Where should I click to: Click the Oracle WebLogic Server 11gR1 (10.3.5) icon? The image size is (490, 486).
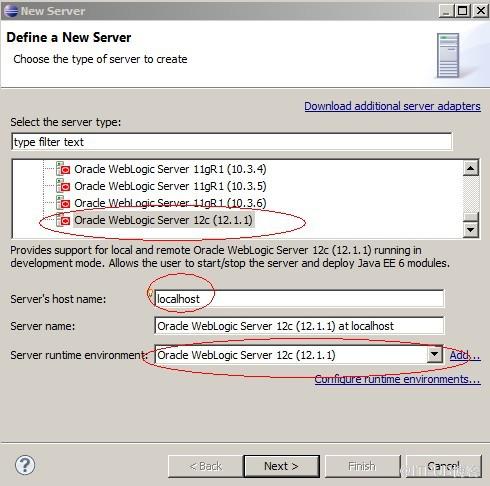[x=63, y=186]
